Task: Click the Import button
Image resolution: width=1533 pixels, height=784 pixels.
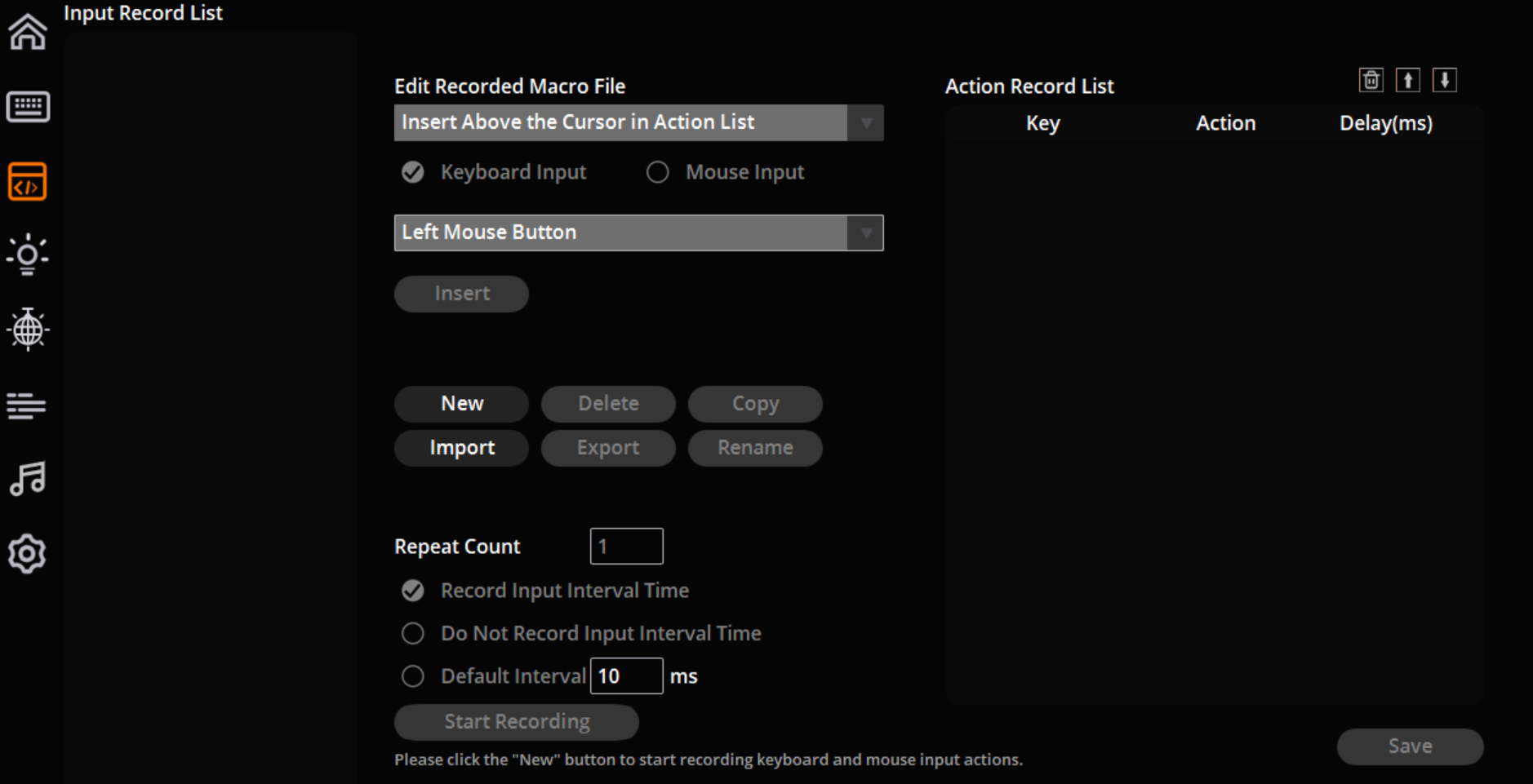Action: [461, 448]
